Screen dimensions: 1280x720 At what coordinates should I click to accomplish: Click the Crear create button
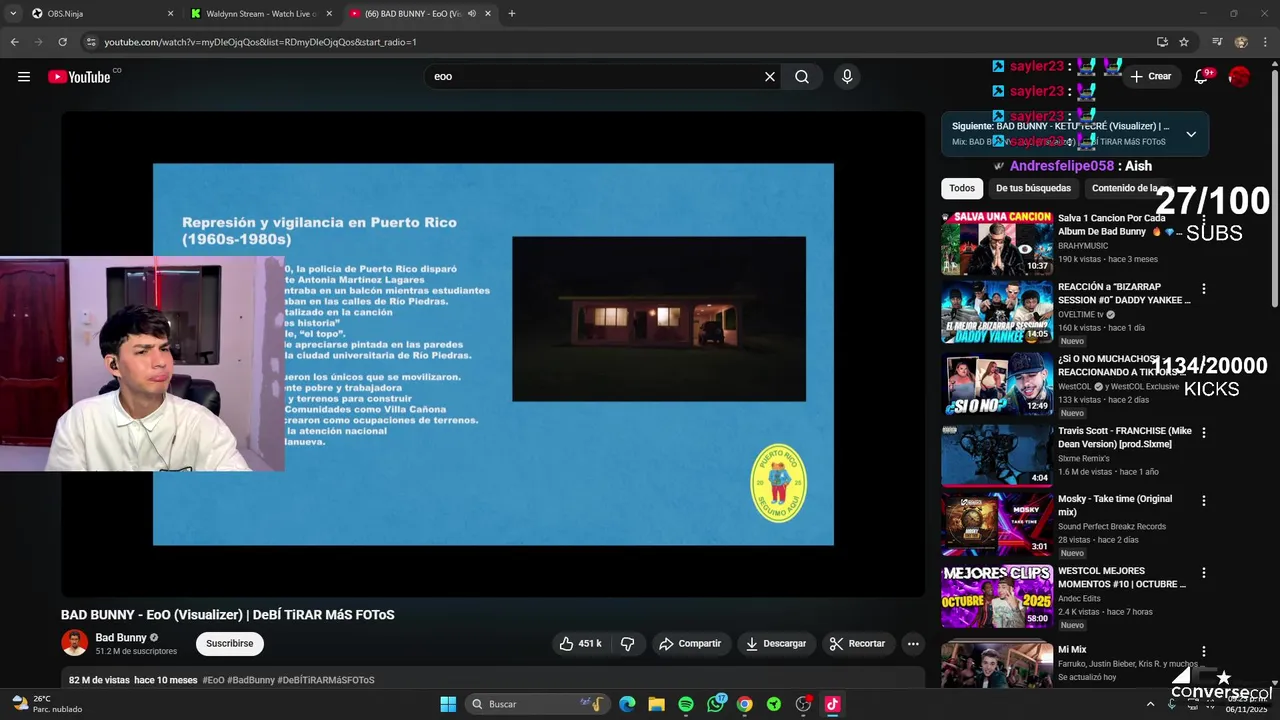point(1151,77)
